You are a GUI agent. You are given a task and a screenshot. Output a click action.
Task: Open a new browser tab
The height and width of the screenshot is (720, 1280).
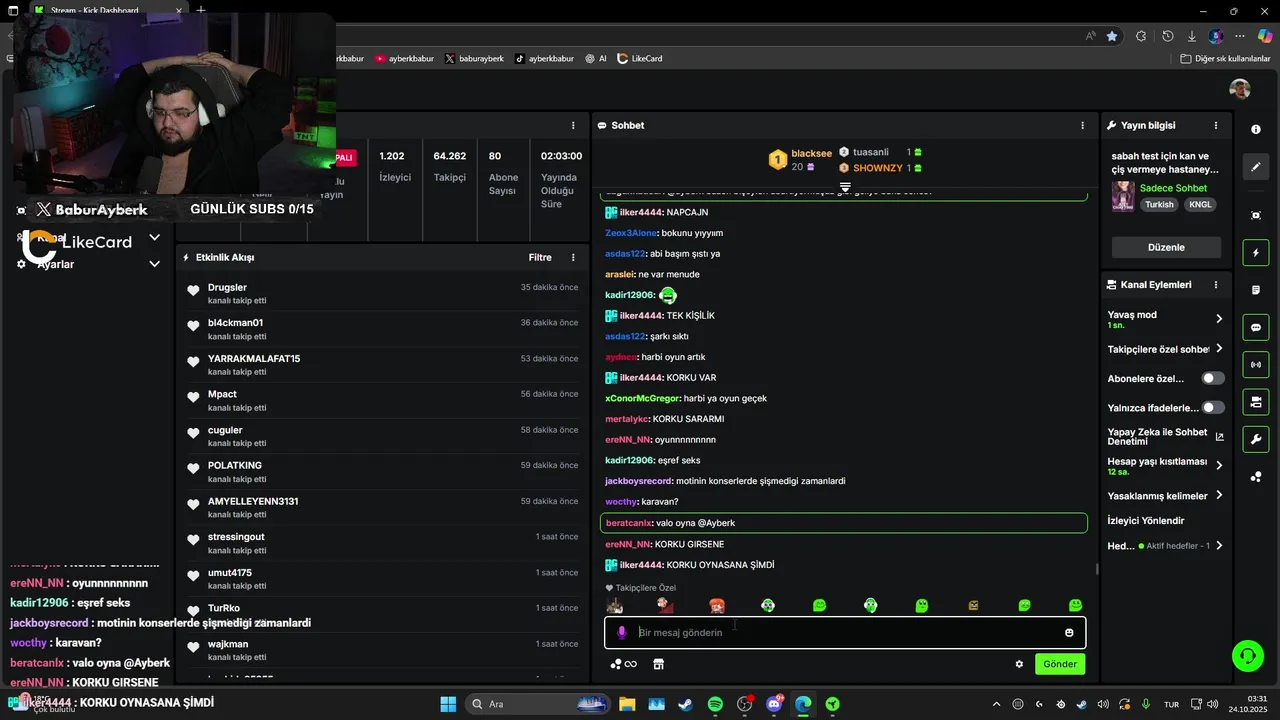click(x=201, y=10)
